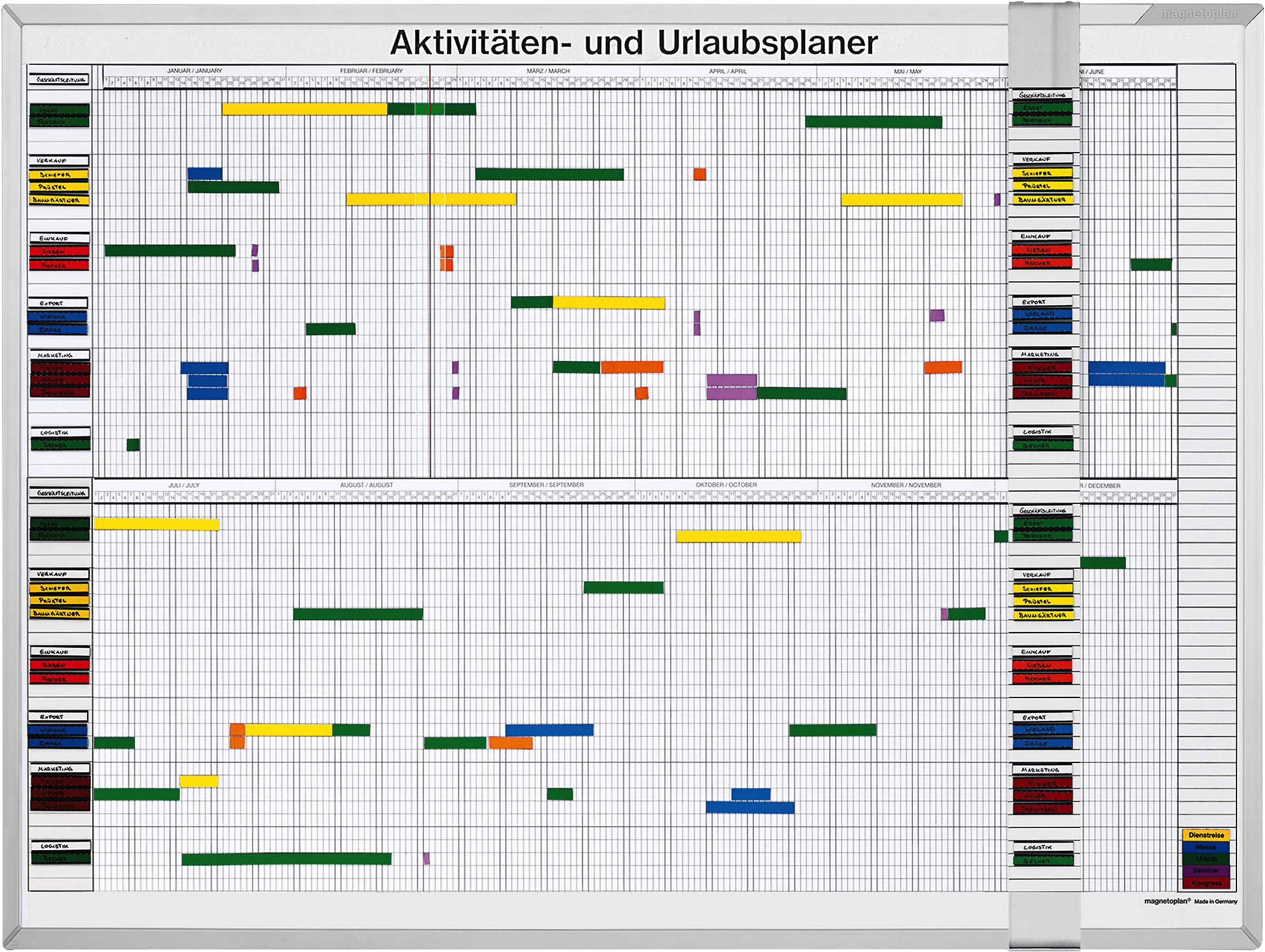The height and width of the screenshot is (952, 1265).
Task: Pick the purple Seminar legend entry
Action: 1206,870
